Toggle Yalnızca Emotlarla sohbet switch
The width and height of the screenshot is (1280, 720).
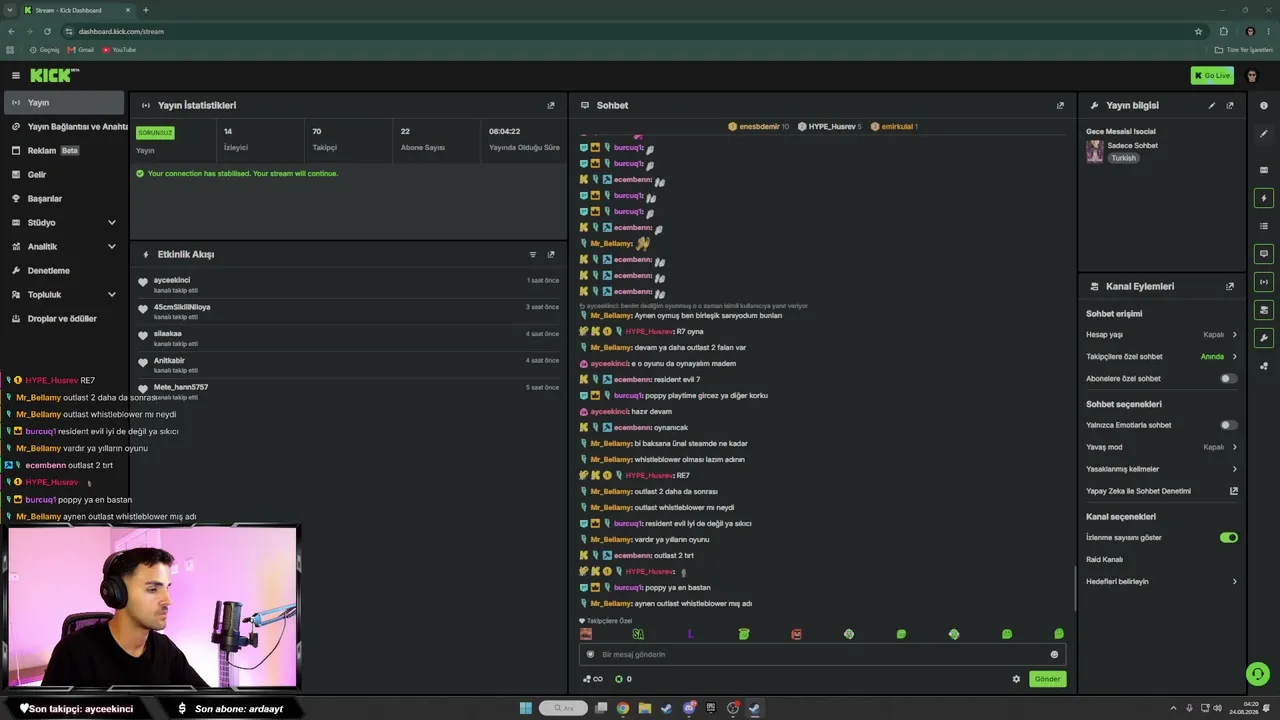1229,425
